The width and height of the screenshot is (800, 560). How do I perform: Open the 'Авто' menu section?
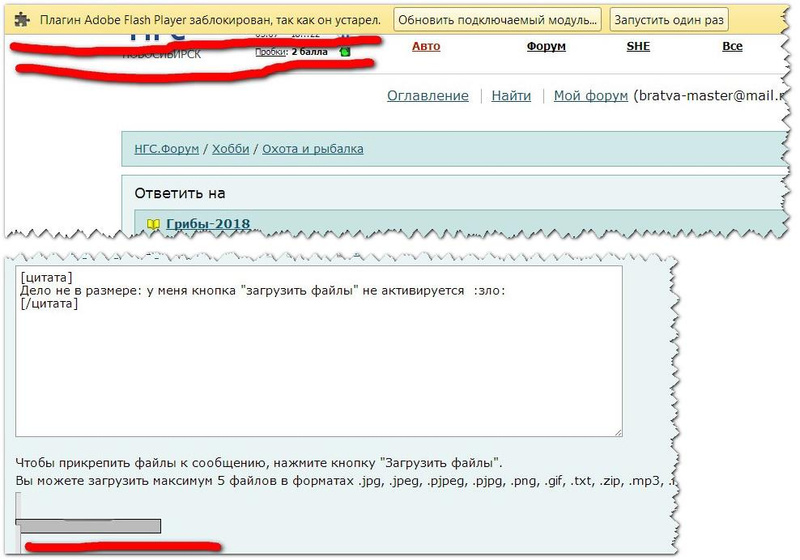pos(426,46)
